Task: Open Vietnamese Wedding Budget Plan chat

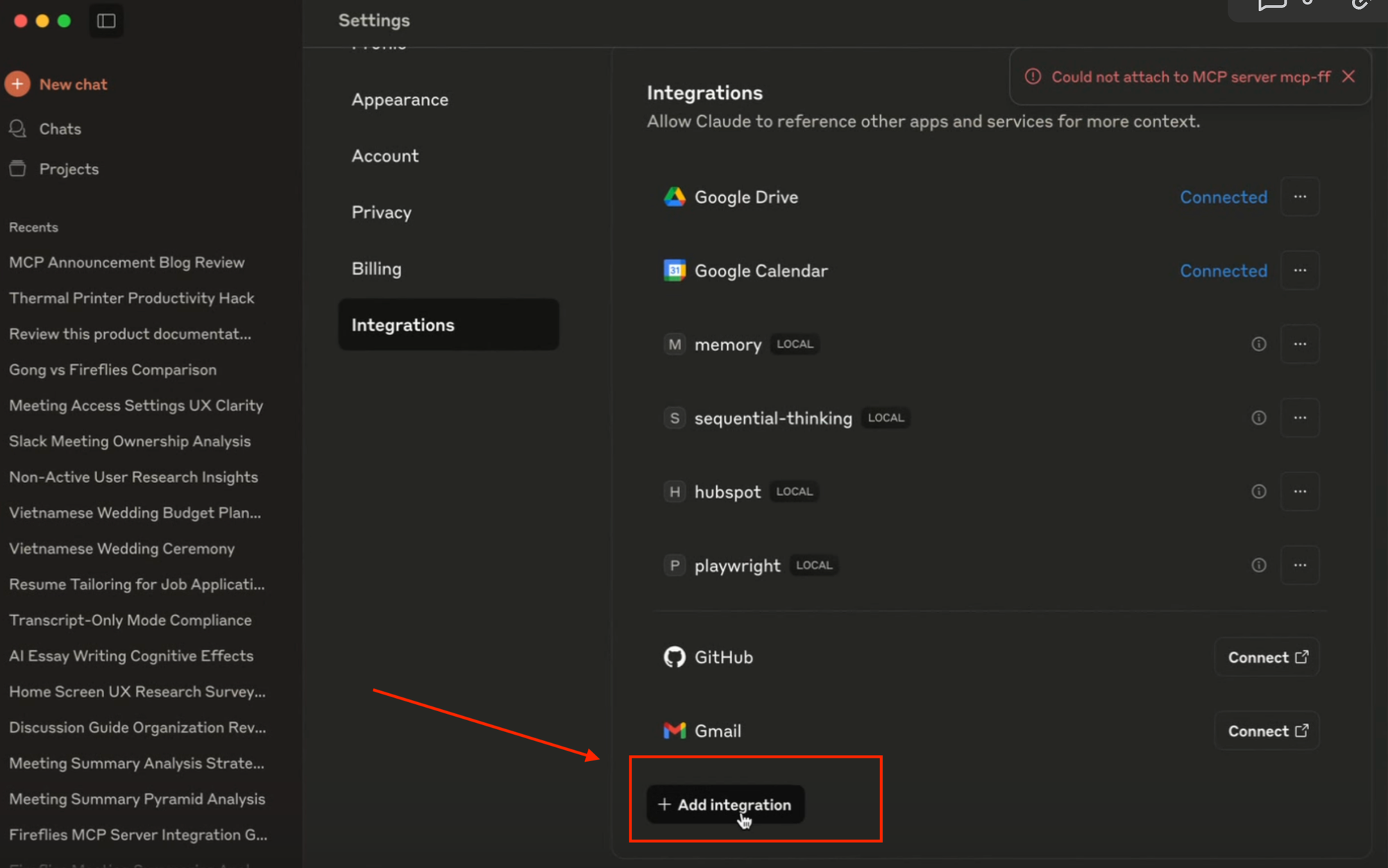Action: click(x=135, y=513)
